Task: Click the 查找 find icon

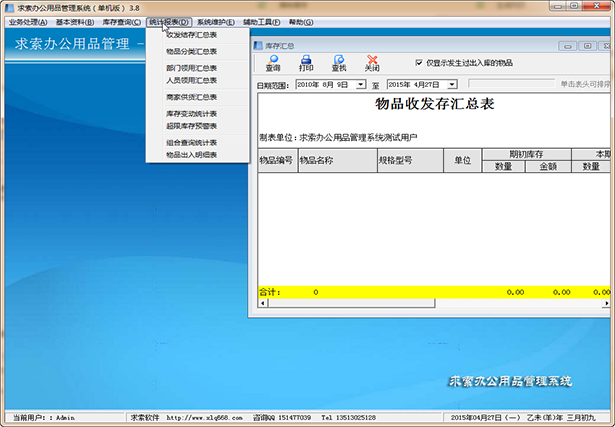Action: pyautogui.click(x=339, y=63)
